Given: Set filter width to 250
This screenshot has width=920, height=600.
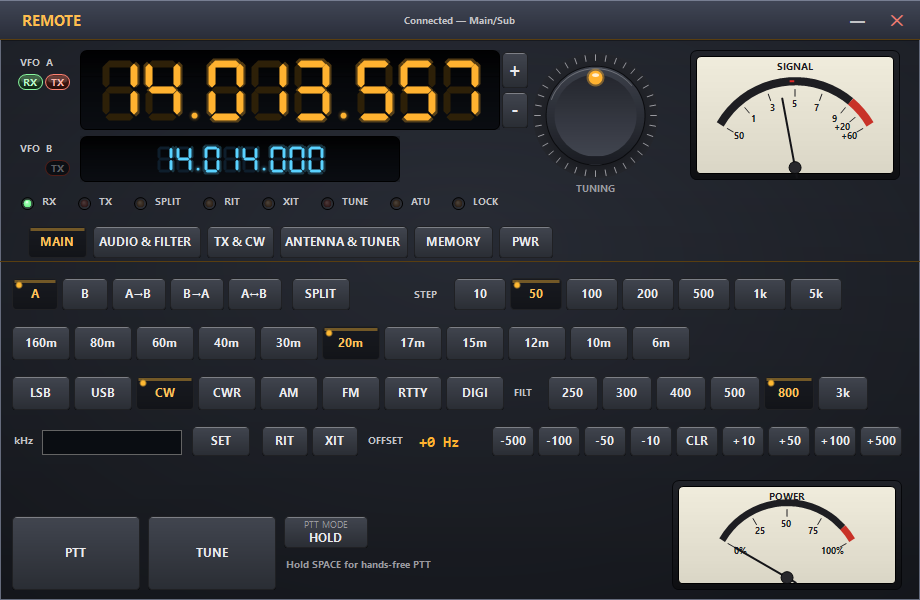Looking at the screenshot, I should coord(573,393).
